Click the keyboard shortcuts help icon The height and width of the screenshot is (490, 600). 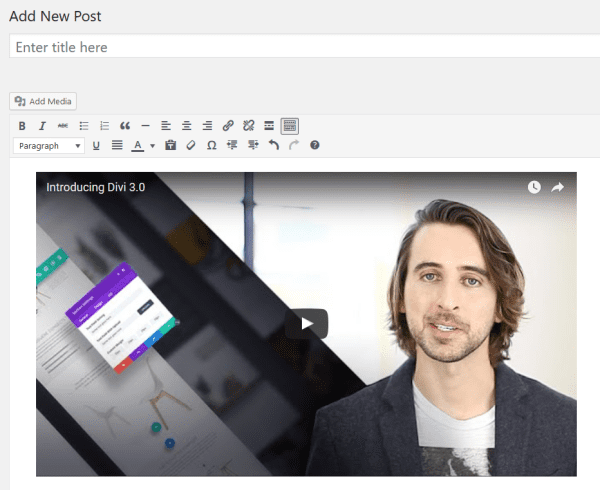click(314, 146)
